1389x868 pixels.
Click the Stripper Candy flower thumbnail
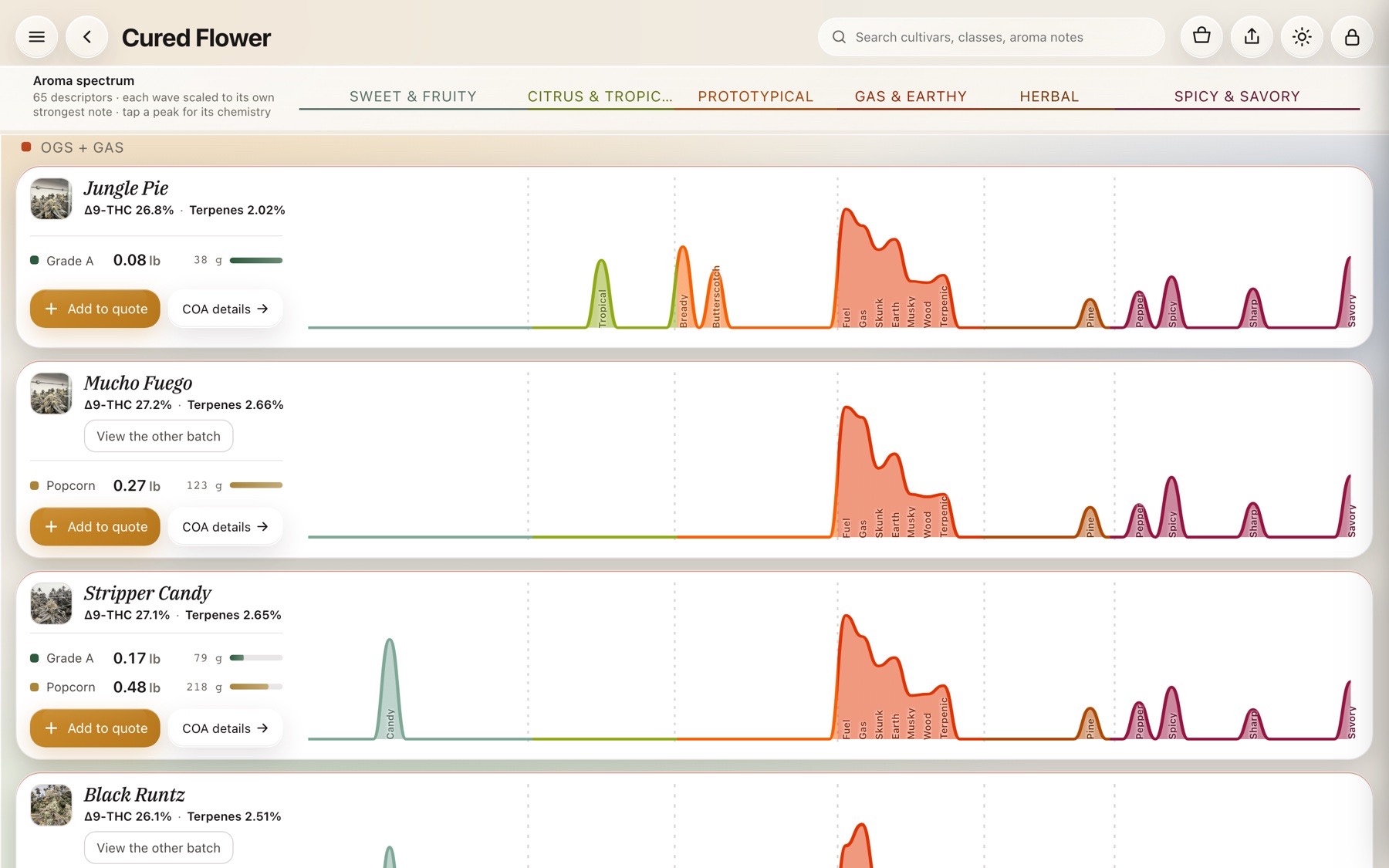click(x=51, y=603)
